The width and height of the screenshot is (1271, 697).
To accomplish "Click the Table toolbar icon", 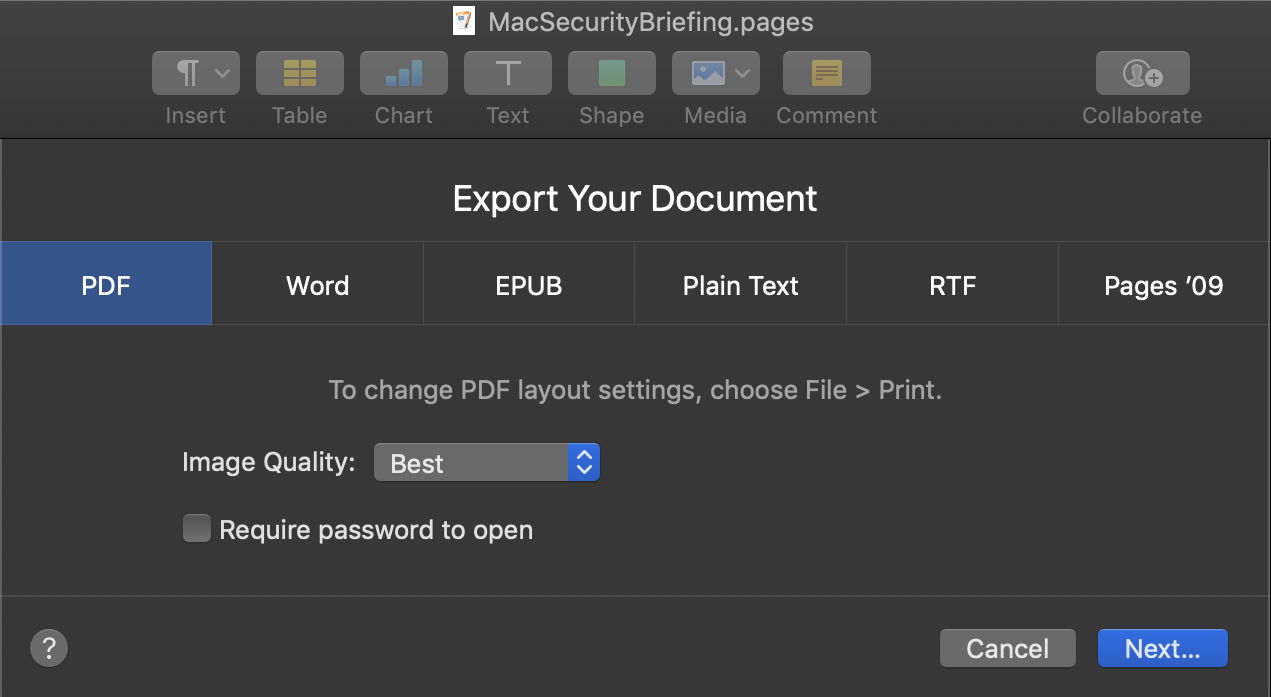I will click(300, 73).
